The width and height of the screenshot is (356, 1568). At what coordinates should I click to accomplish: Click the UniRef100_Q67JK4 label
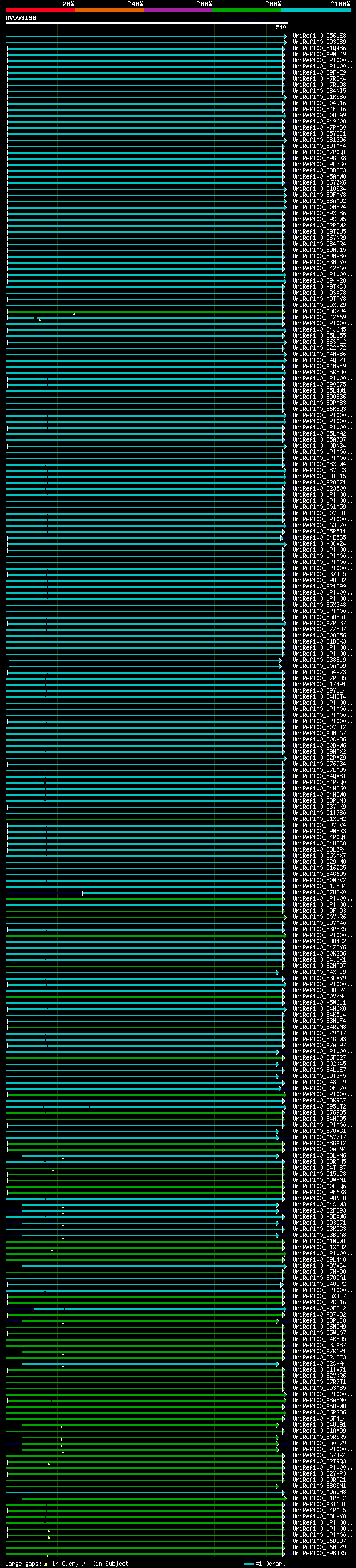(319, 1456)
